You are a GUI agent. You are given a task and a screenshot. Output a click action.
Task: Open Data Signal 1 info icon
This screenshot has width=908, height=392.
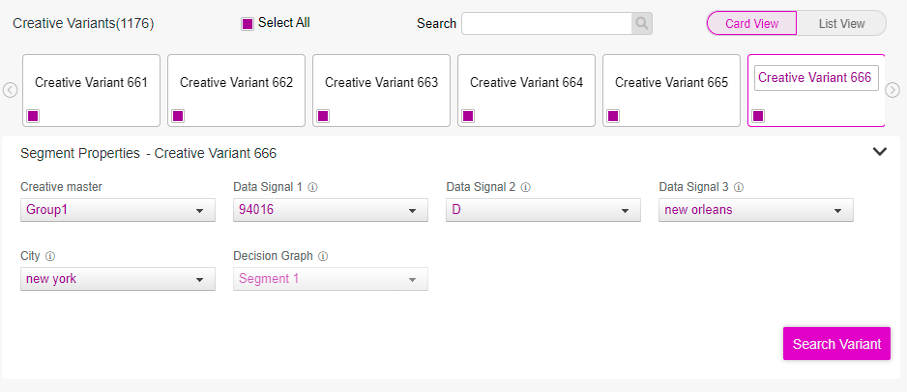click(313, 187)
